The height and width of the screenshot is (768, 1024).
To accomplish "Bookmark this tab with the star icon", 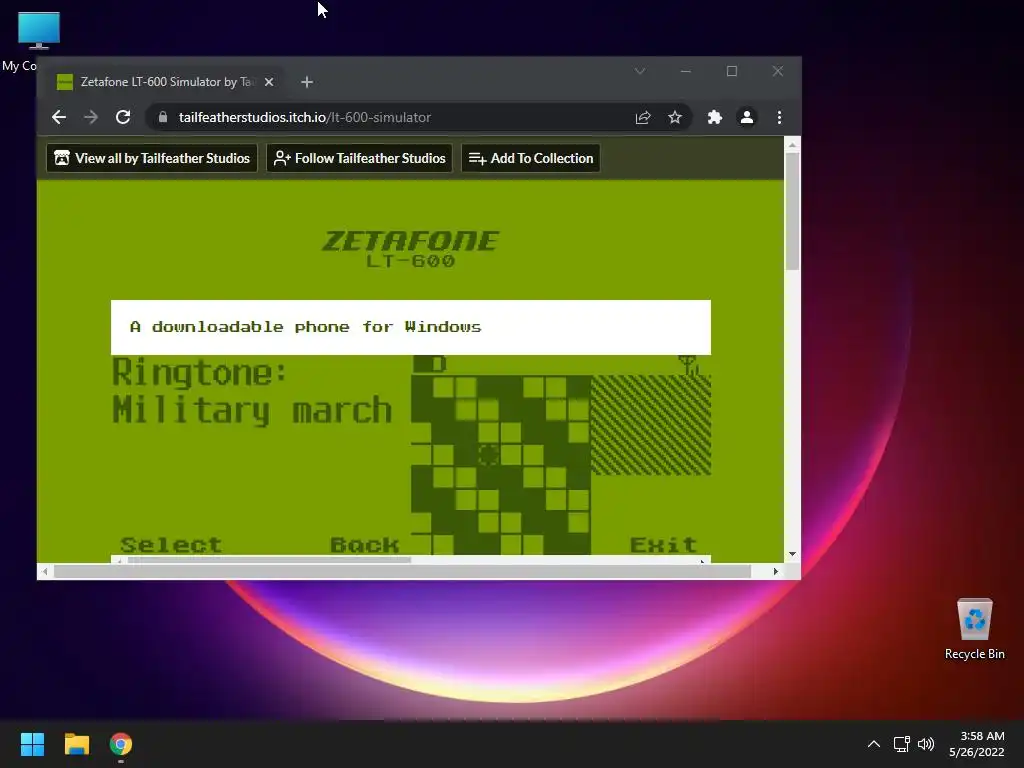I will point(675,117).
